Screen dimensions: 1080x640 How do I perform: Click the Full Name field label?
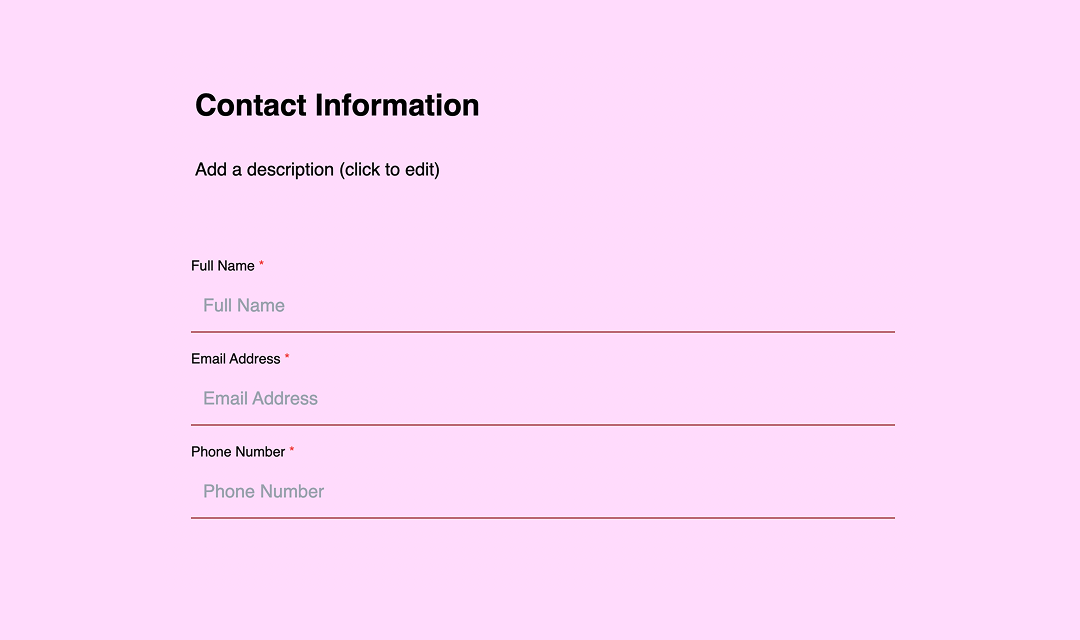pos(223,266)
